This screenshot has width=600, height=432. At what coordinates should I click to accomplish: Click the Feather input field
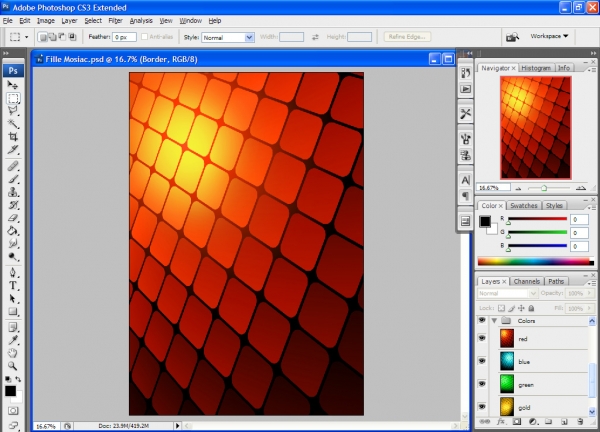point(124,37)
